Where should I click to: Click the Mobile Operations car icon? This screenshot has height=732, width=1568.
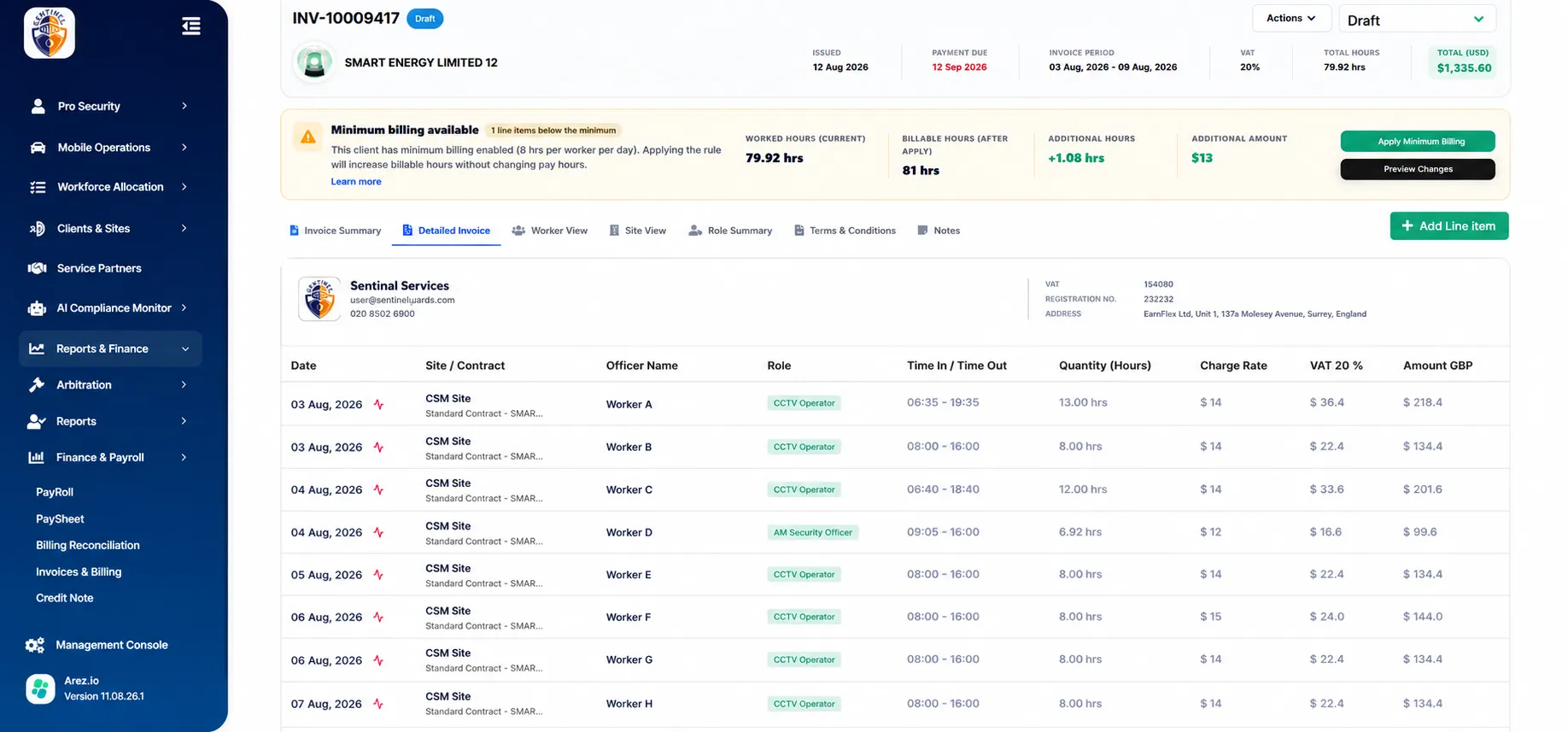pos(38,147)
